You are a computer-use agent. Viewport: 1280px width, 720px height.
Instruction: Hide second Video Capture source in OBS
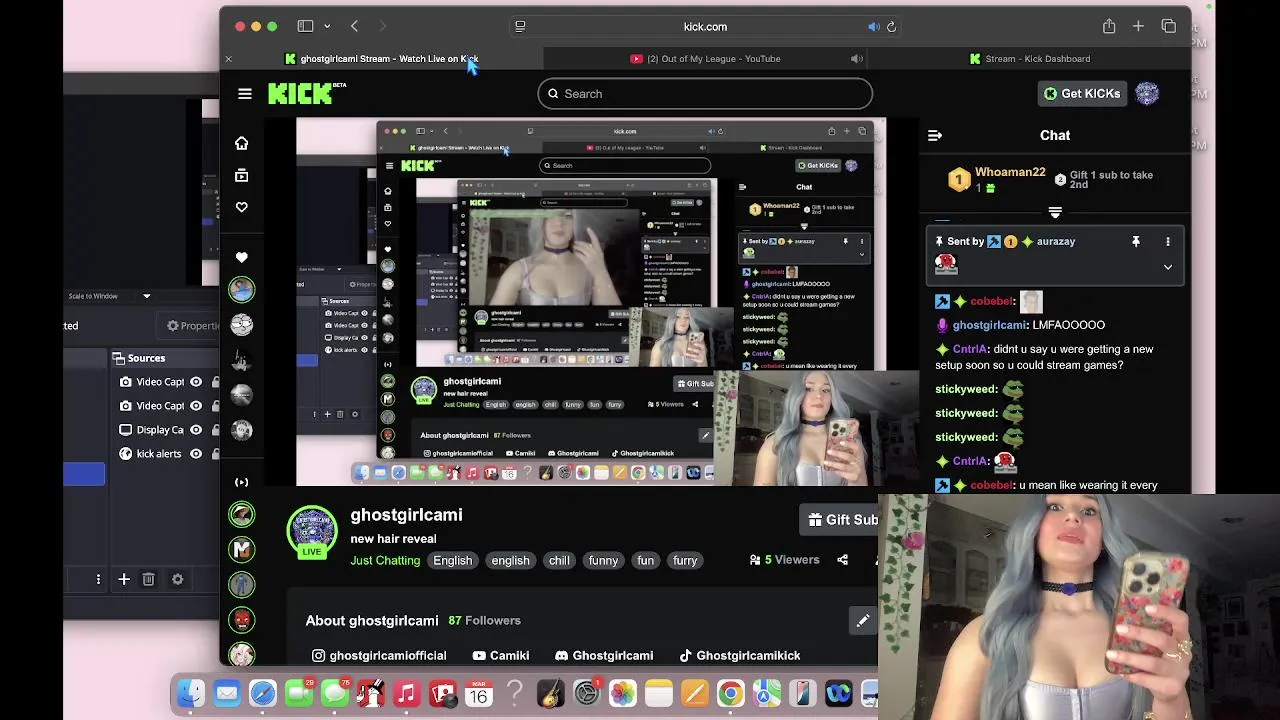click(196, 406)
